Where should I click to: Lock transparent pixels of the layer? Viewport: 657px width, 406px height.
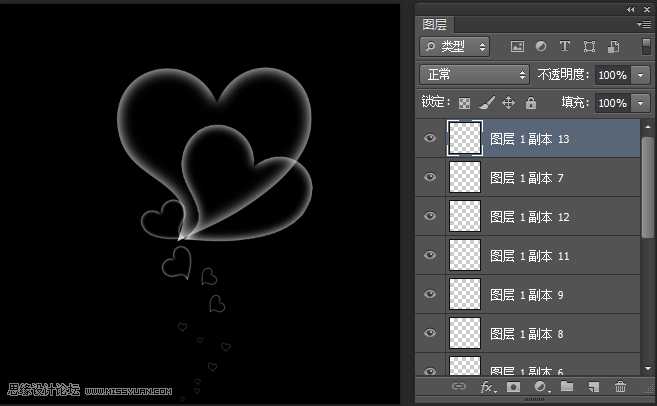464,103
